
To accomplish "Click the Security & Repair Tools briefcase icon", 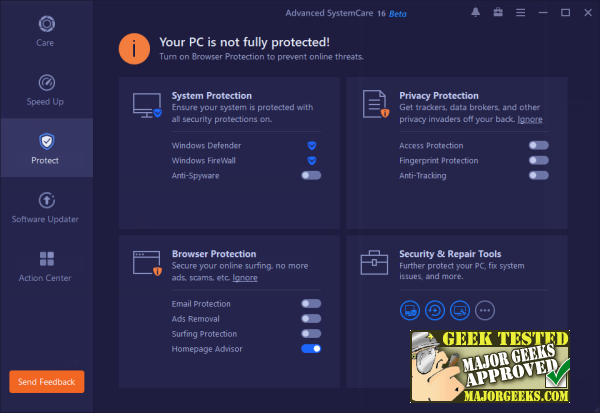I will pyautogui.click(x=374, y=263).
